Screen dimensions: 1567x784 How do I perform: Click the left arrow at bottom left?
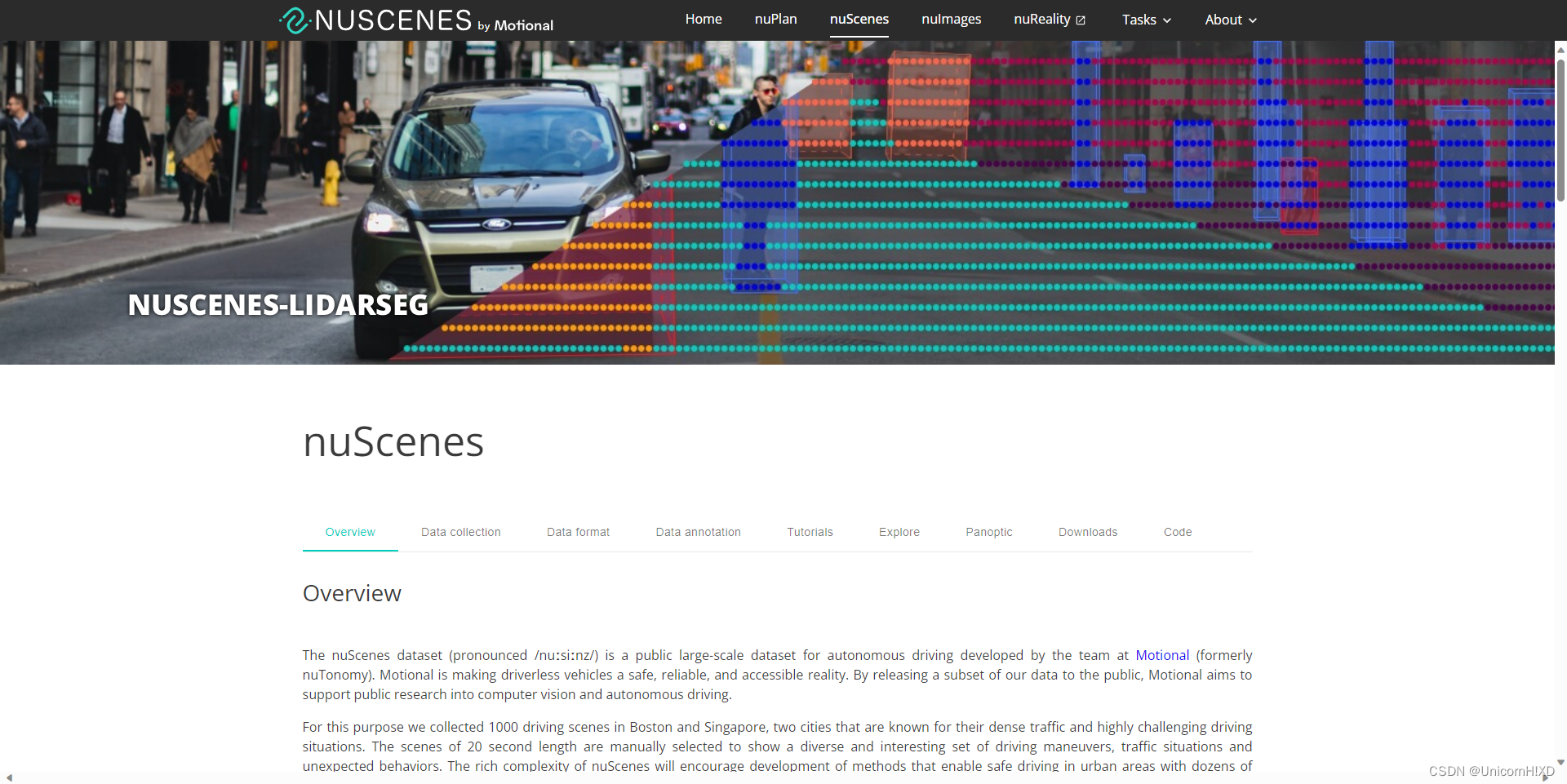(x=9, y=777)
